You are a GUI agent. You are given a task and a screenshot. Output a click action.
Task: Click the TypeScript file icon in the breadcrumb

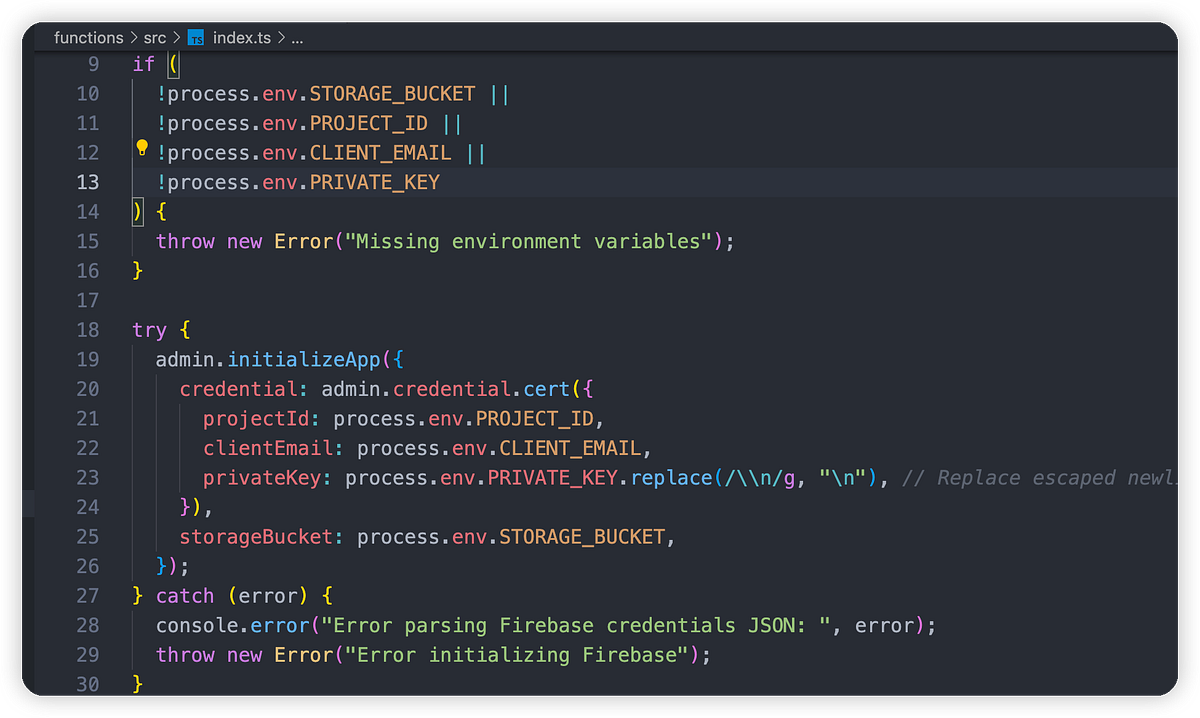(196, 37)
